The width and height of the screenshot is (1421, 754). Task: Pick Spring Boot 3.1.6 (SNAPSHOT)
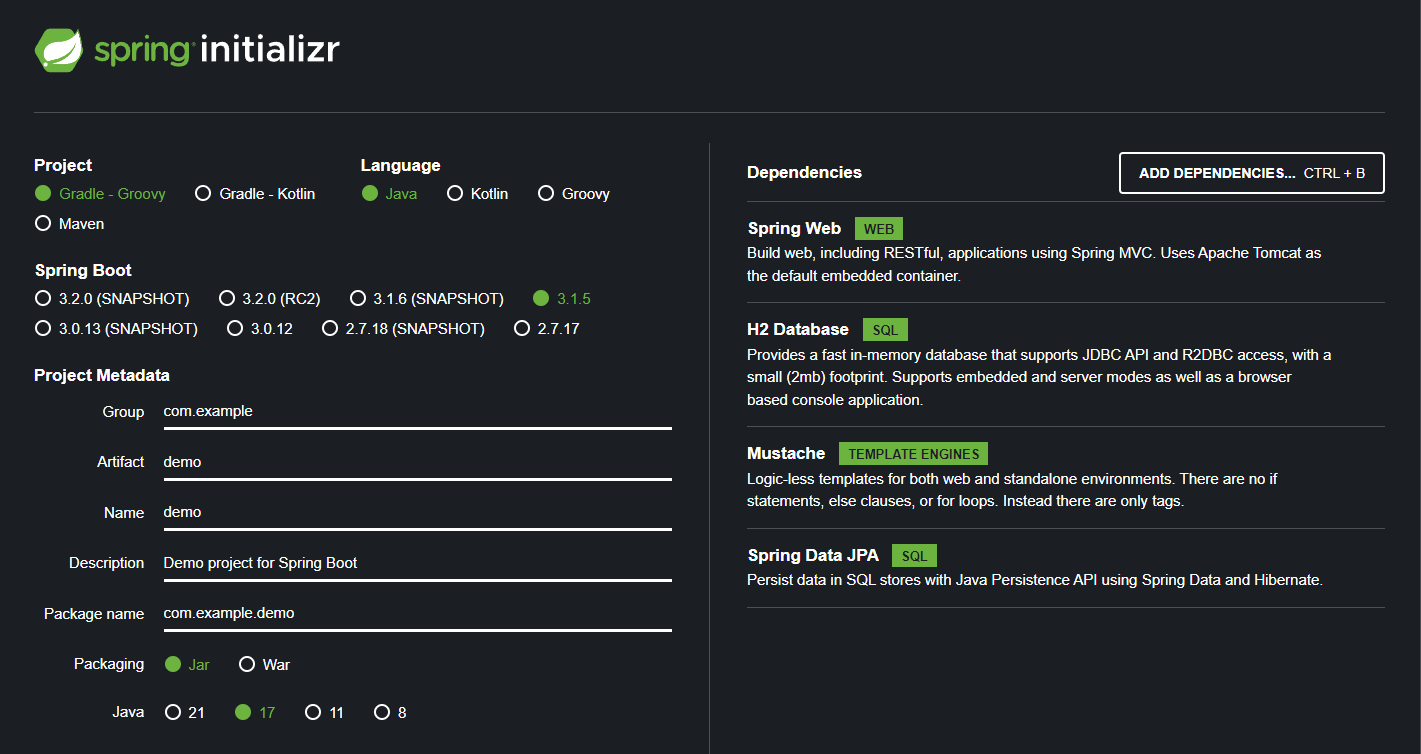(x=427, y=299)
